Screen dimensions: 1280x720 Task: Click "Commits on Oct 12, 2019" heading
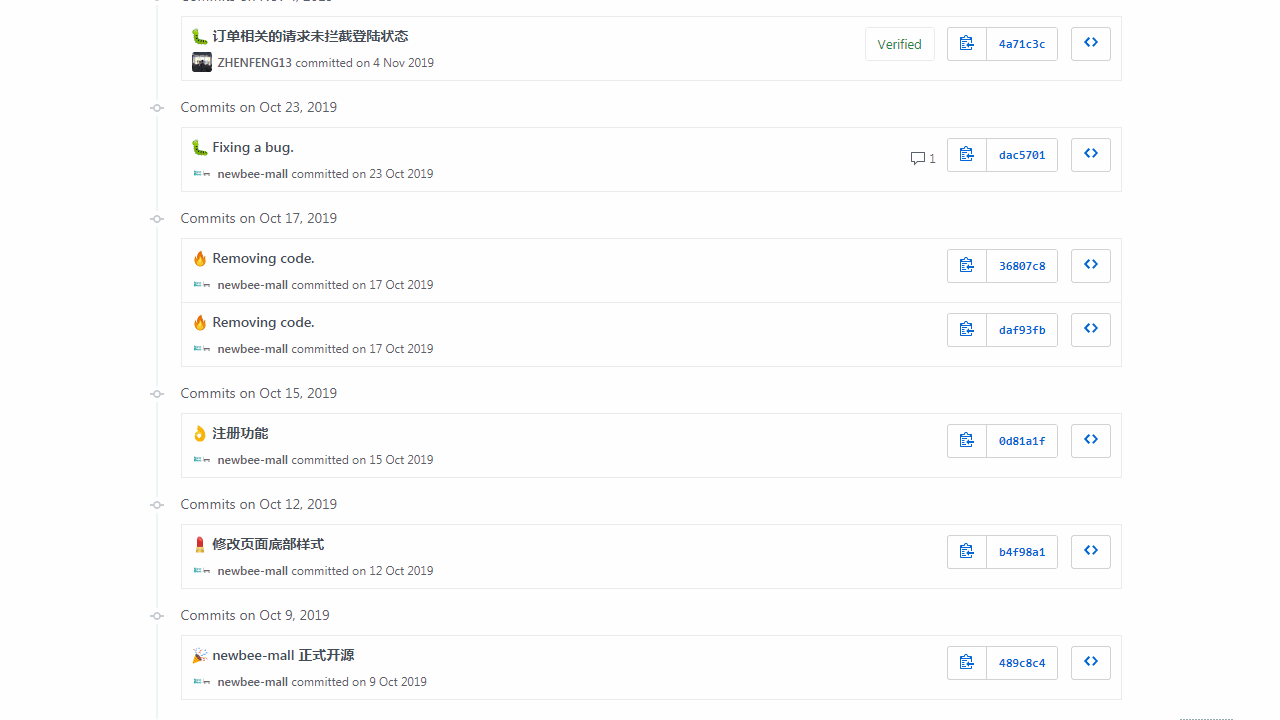259,504
